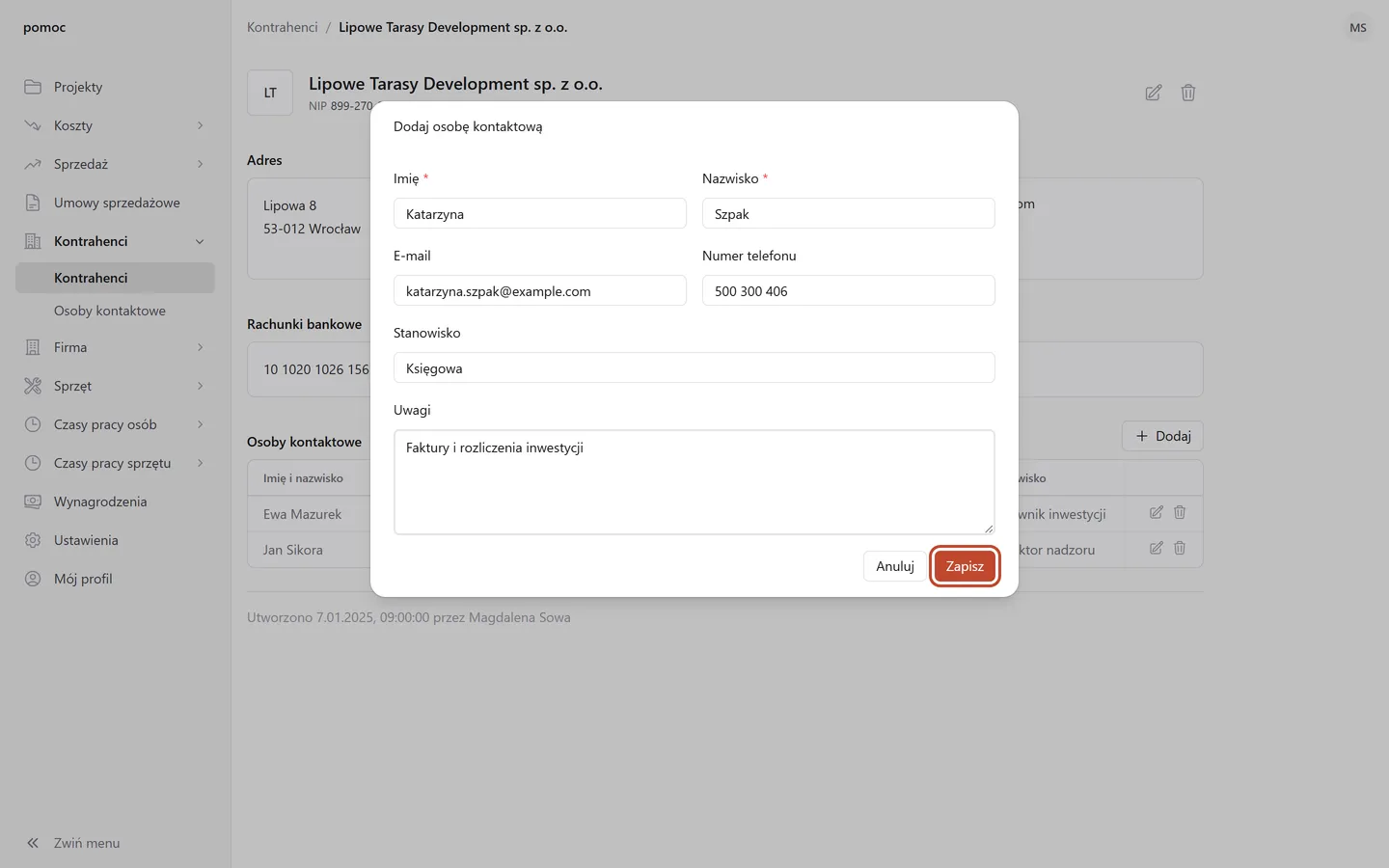Focus the Imię field containing Katarzyna

coord(540,213)
